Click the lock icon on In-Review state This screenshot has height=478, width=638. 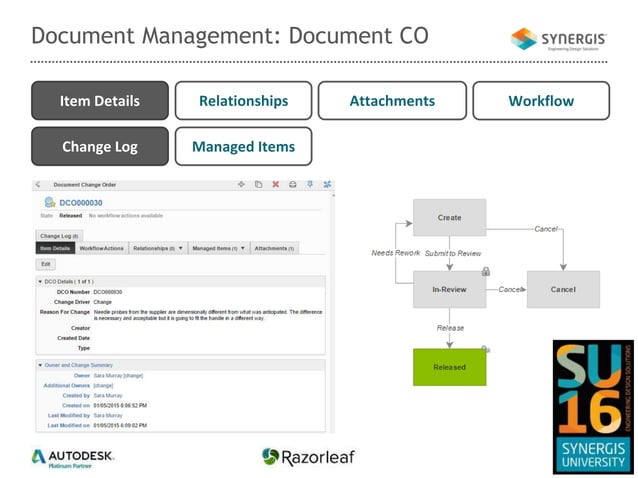486,271
